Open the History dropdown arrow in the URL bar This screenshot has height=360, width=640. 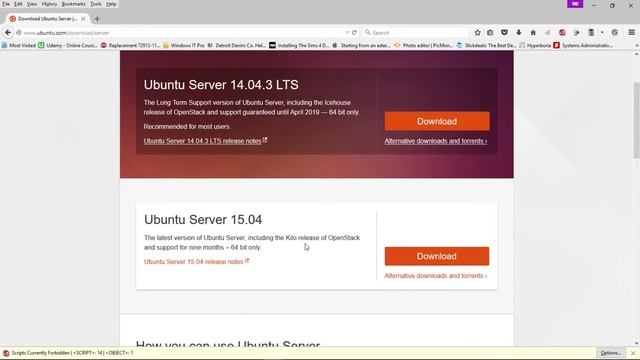347,33
